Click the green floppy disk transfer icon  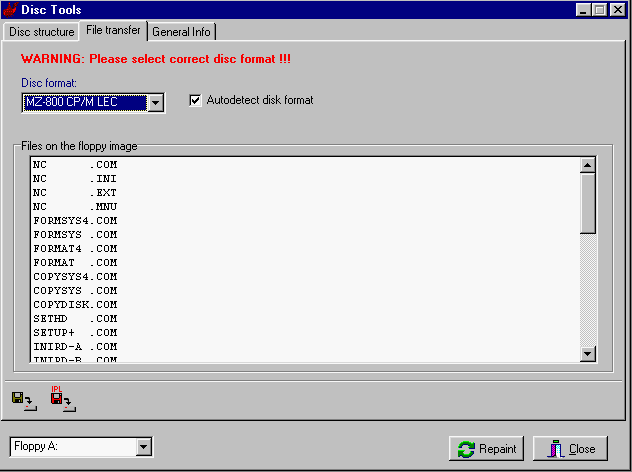pyautogui.click(x=21, y=400)
